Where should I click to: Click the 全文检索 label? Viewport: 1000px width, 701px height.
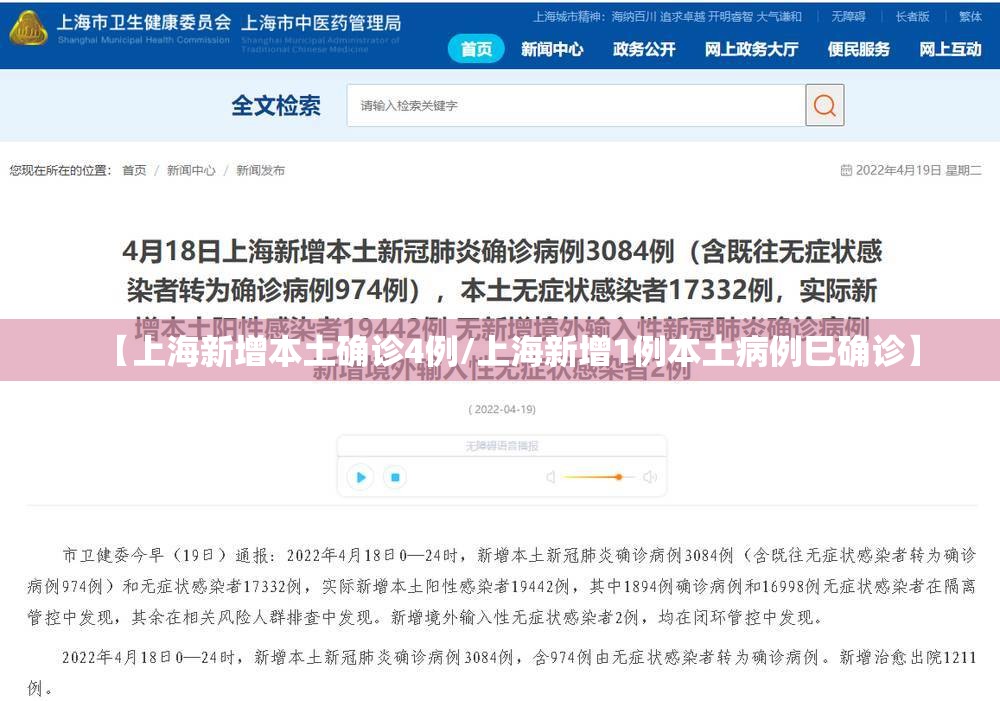276,106
